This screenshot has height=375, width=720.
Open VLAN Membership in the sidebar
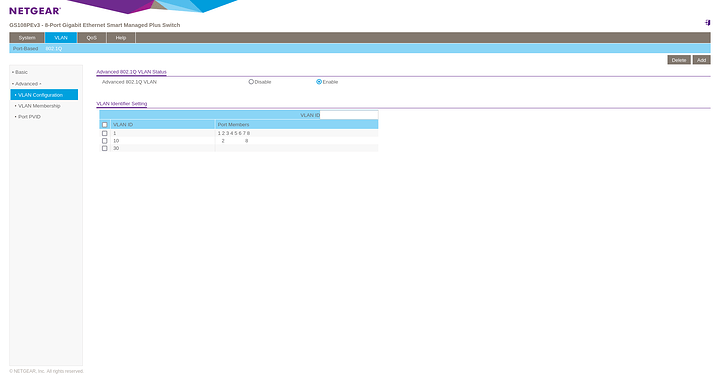coord(39,106)
